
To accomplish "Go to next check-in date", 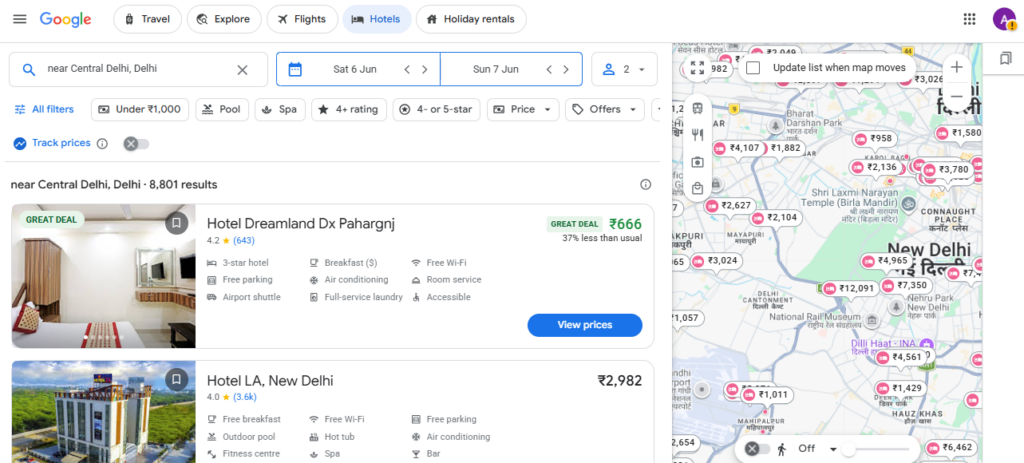I will (424, 69).
